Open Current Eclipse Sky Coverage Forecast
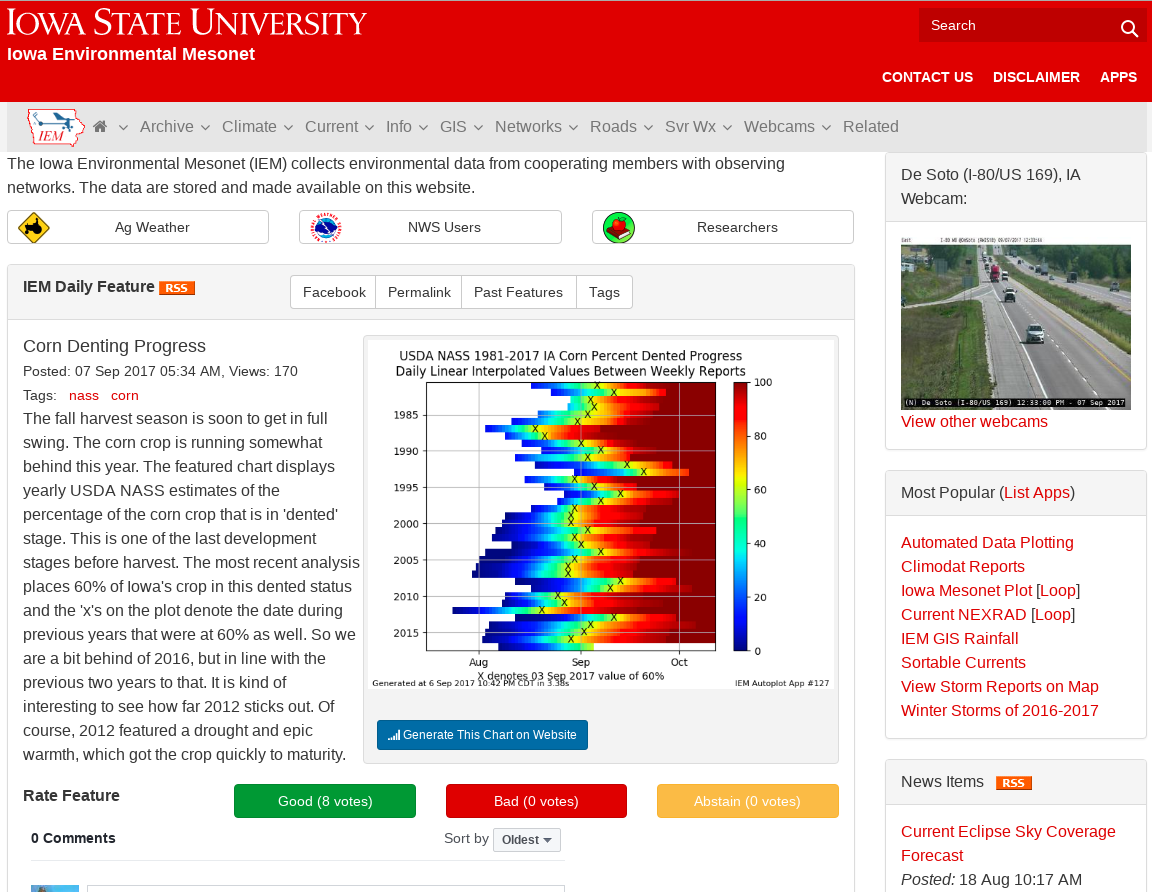This screenshot has height=892, width=1152. point(1008,844)
